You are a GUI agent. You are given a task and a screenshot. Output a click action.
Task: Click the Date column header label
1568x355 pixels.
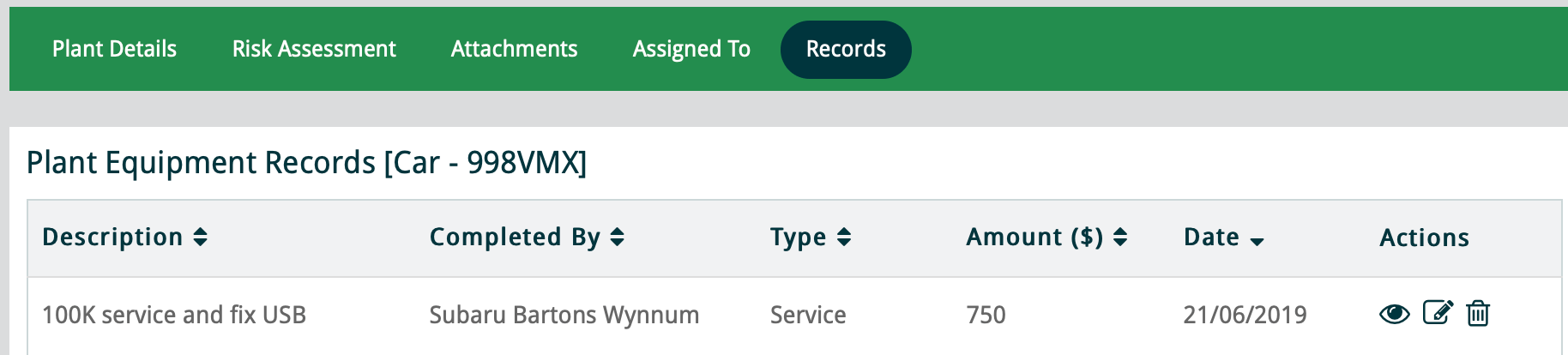[1211, 238]
